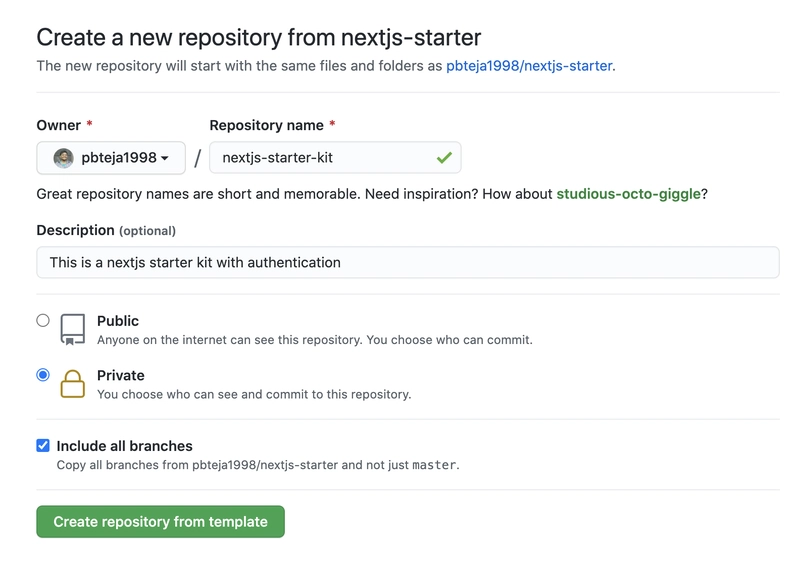Click 'Copy all branches from pbteja1998/nextjs-starter' text

tap(258, 465)
